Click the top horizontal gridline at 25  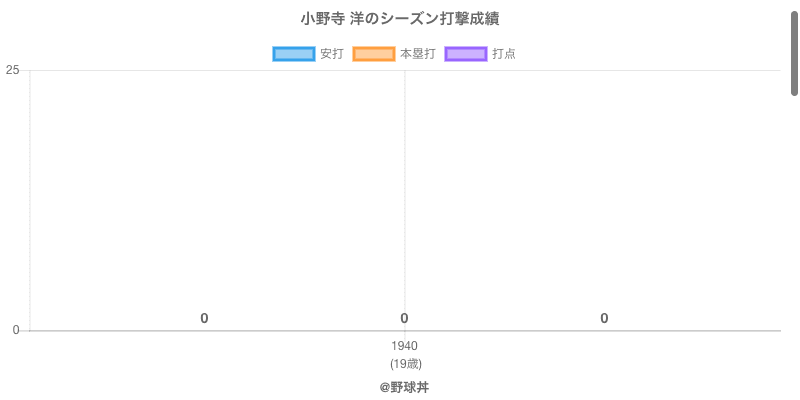tap(600, 70)
